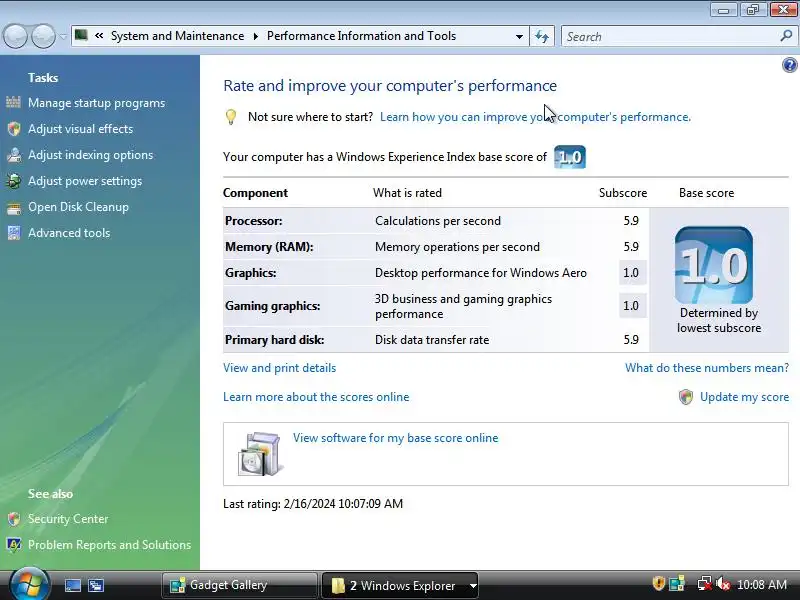This screenshot has width=800, height=600.
Task: Click System and Maintenance in breadcrumb
Action: [178, 36]
